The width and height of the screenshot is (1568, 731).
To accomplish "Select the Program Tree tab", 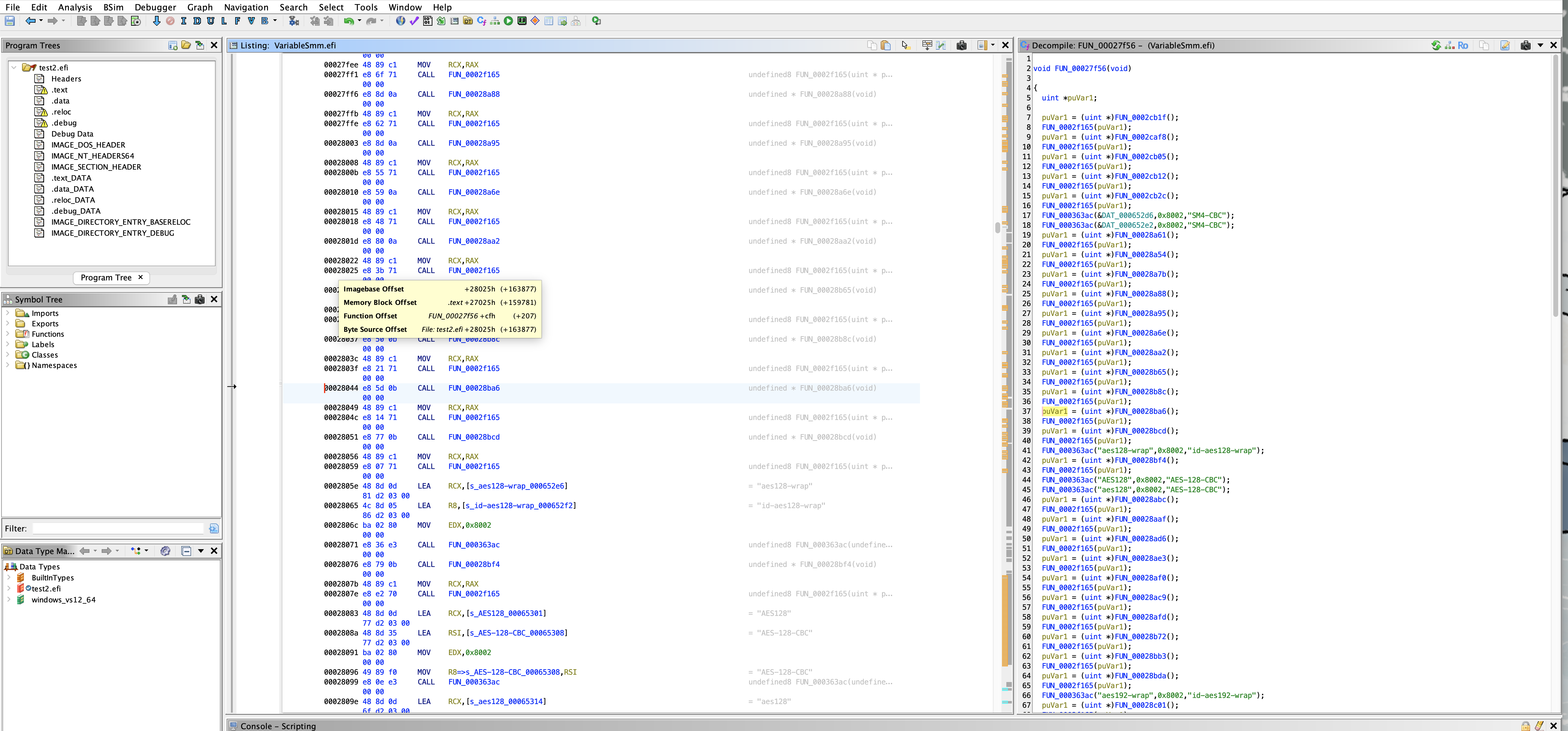I will 106,278.
